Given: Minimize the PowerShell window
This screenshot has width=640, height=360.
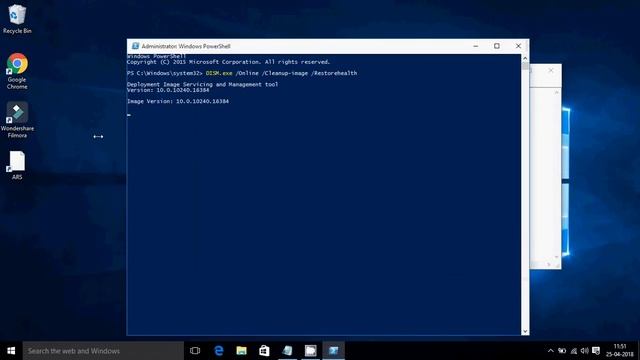Looking at the screenshot, I should (x=476, y=46).
